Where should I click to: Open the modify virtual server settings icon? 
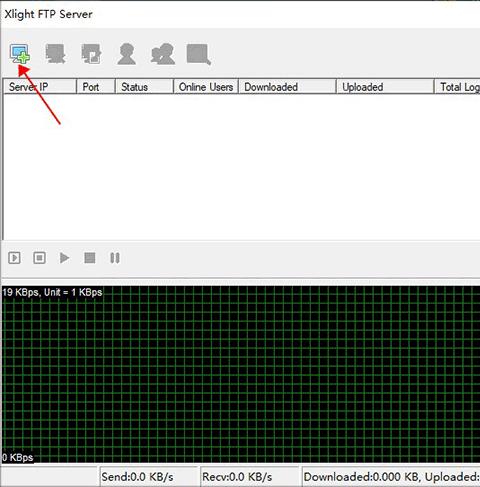(x=91, y=54)
